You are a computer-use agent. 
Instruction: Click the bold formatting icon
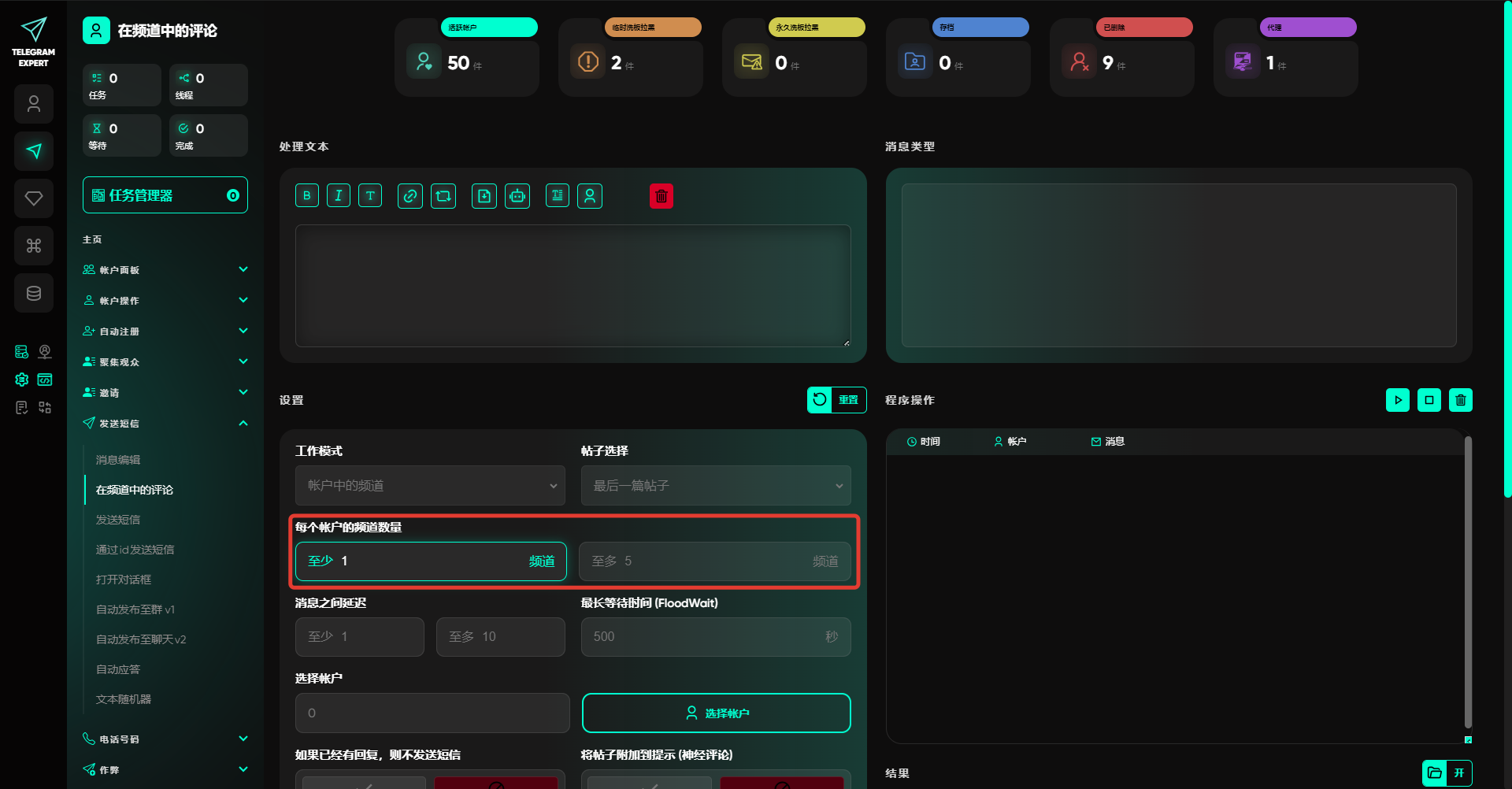307,196
